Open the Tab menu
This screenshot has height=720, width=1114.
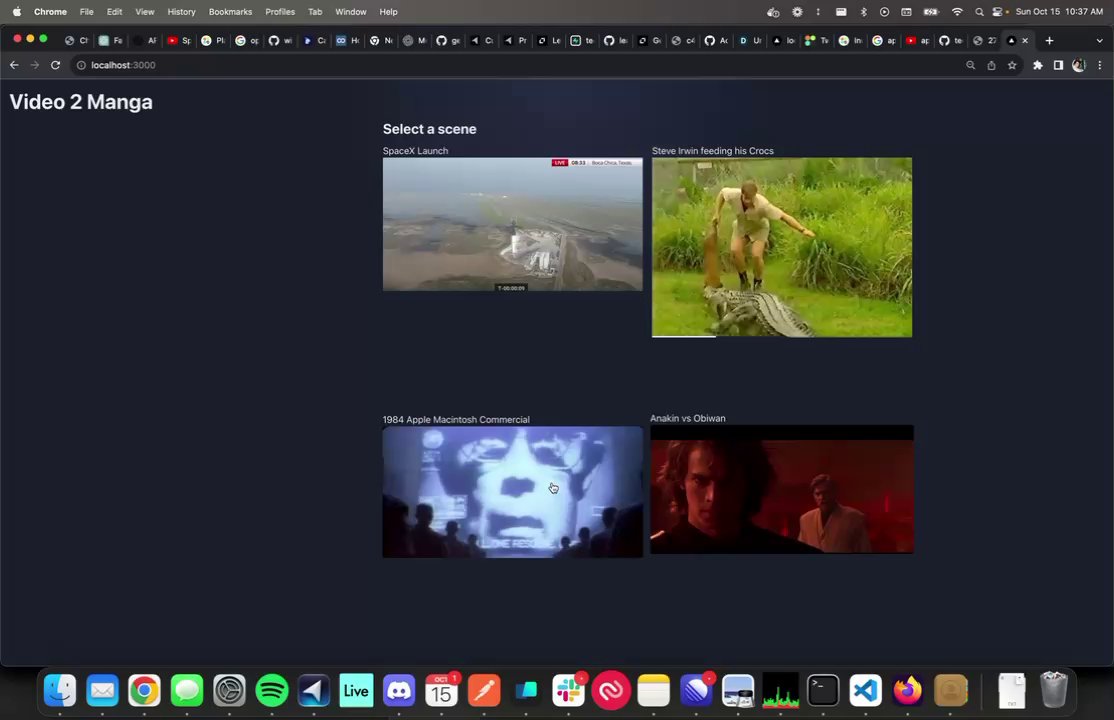tap(315, 11)
